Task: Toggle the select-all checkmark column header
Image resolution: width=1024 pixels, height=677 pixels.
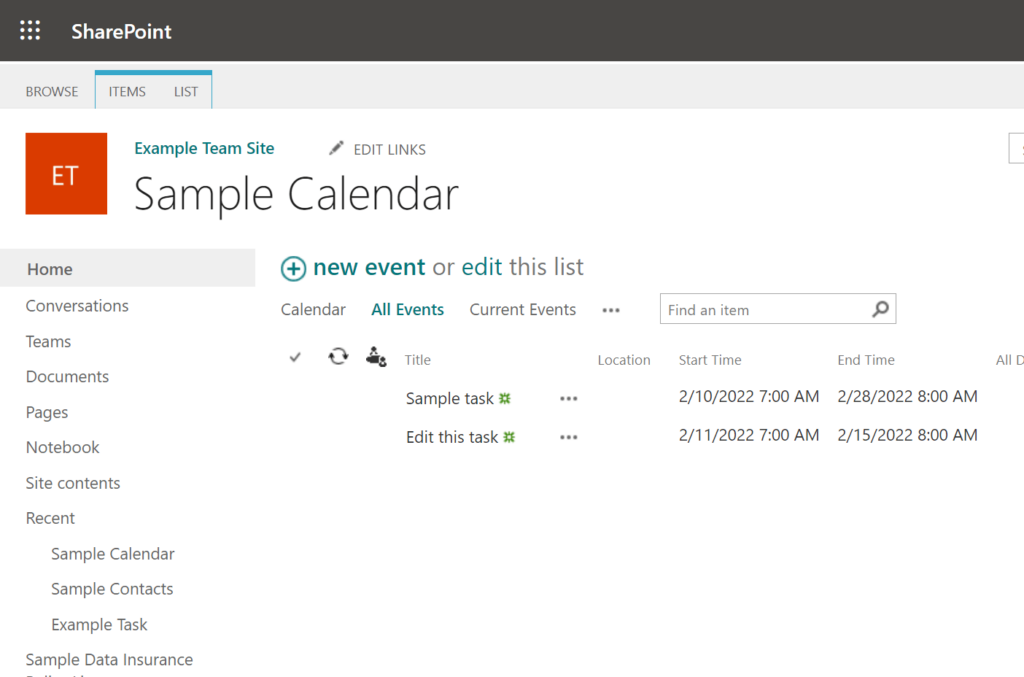Action: 295,357
